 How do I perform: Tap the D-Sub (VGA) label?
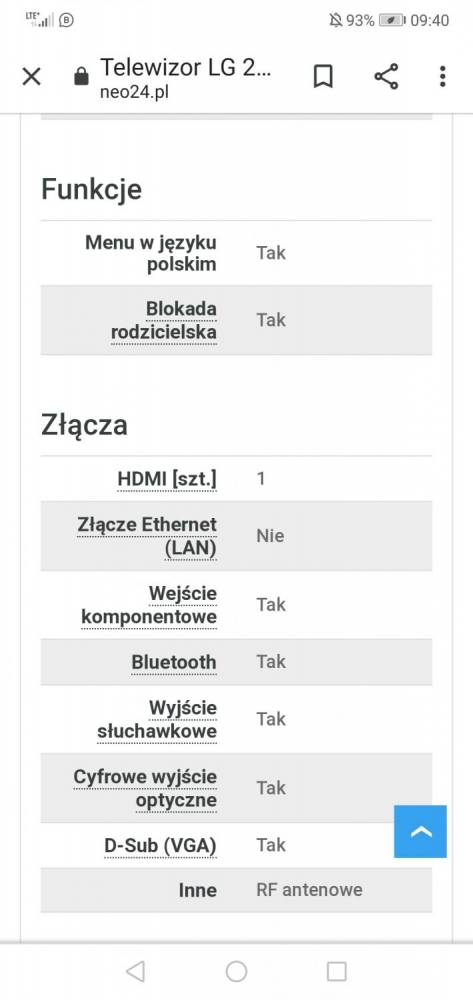161,846
